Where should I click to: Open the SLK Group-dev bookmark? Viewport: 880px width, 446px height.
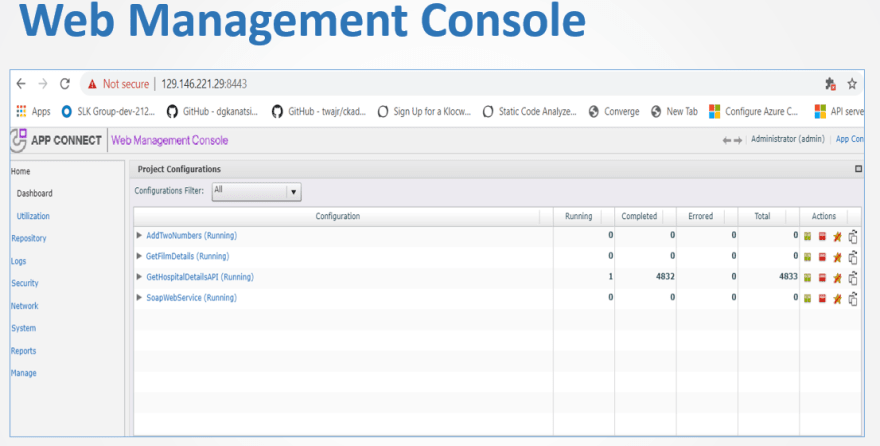coord(108,111)
